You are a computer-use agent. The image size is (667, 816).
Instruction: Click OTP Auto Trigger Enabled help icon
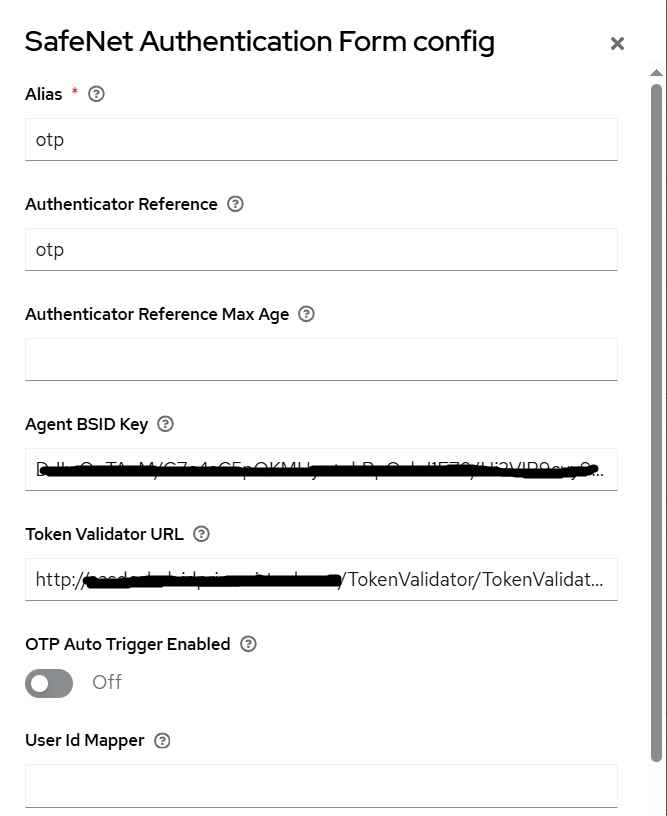pyautogui.click(x=248, y=644)
